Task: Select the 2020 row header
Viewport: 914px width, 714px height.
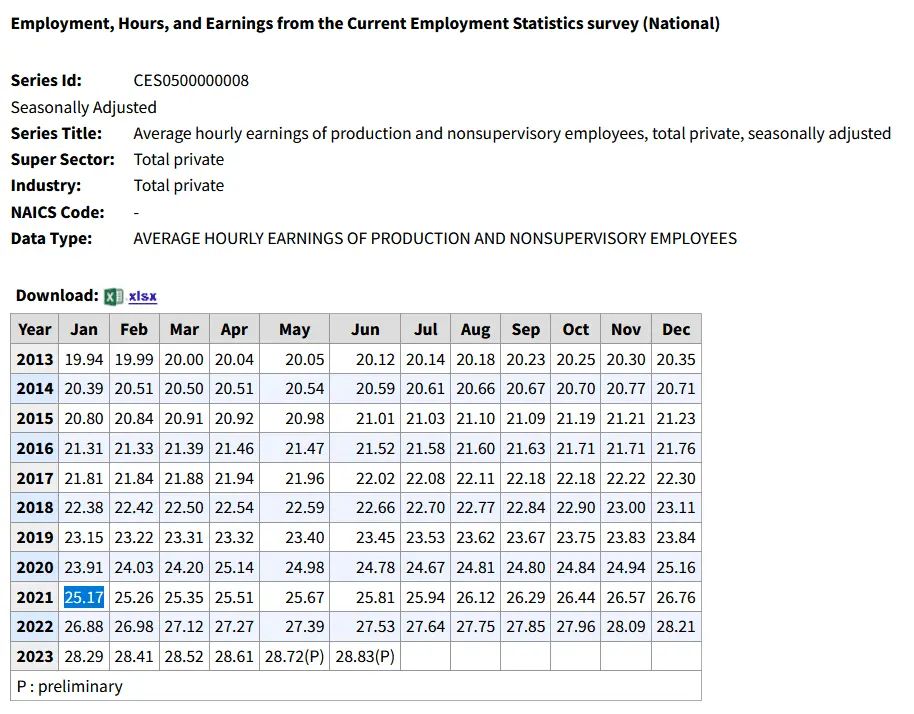Action: 35,567
